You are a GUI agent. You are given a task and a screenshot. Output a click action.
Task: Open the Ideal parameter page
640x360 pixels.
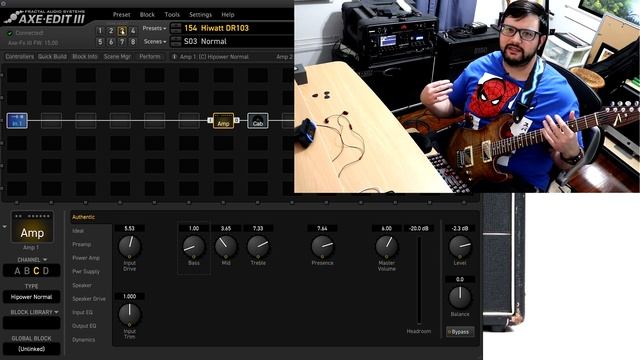click(78, 231)
